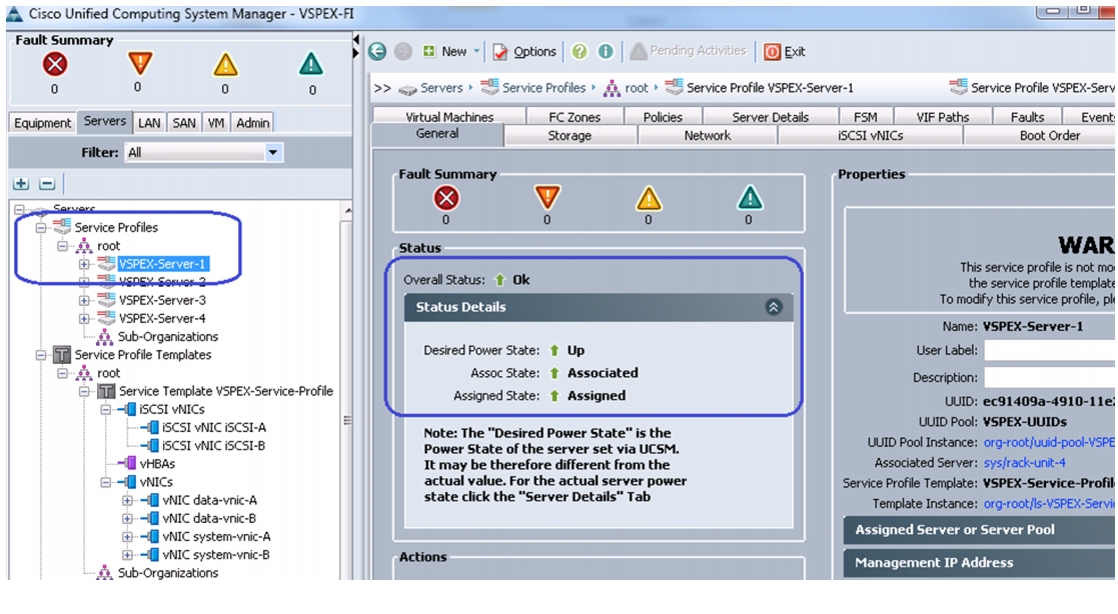Screen dimensions: 1118x614
Task: Select VSPEX-Server-1 in the tree
Action: point(162,264)
